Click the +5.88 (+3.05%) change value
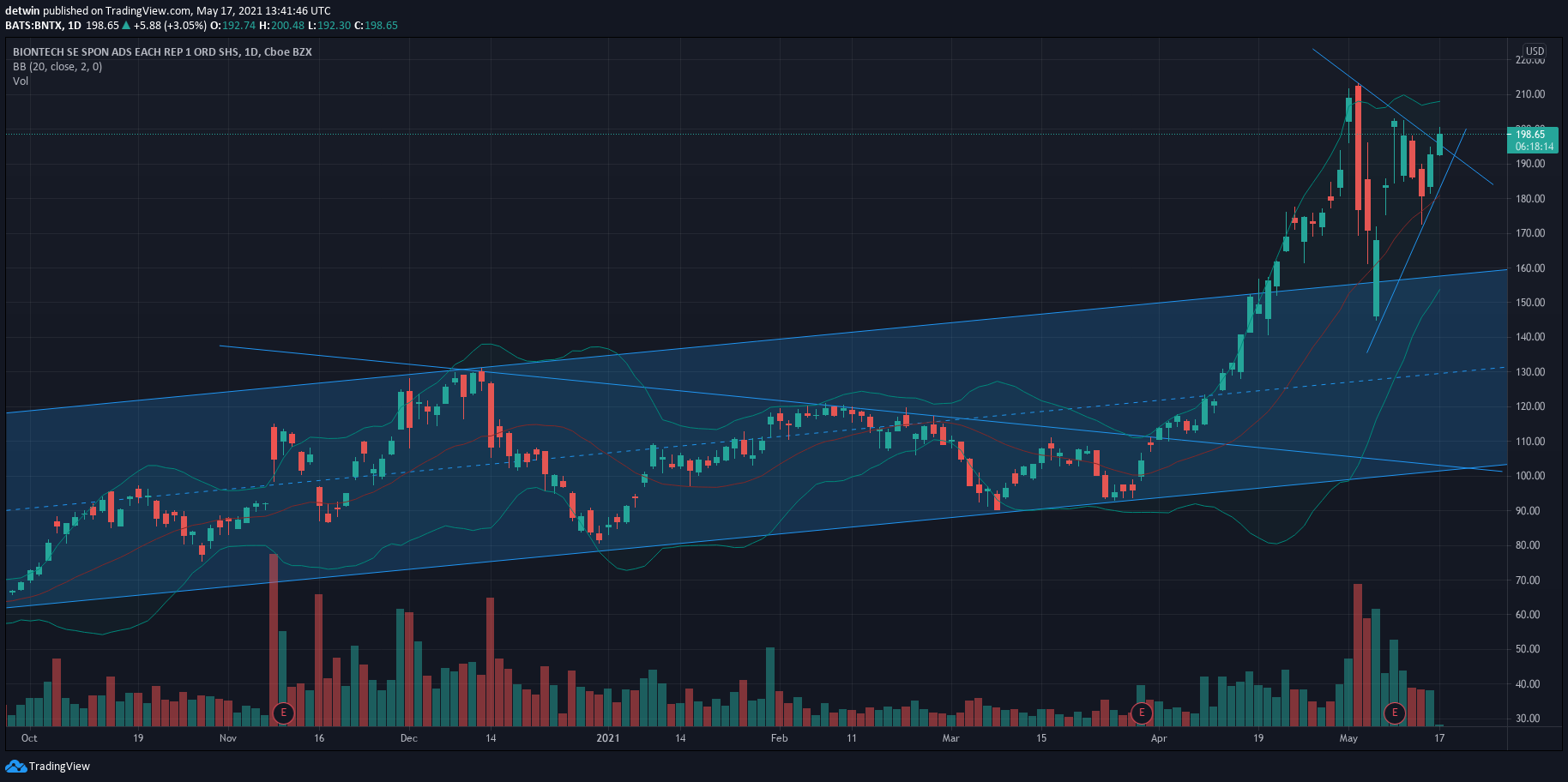The image size is (1568, 782). click(x=170, y=26)
